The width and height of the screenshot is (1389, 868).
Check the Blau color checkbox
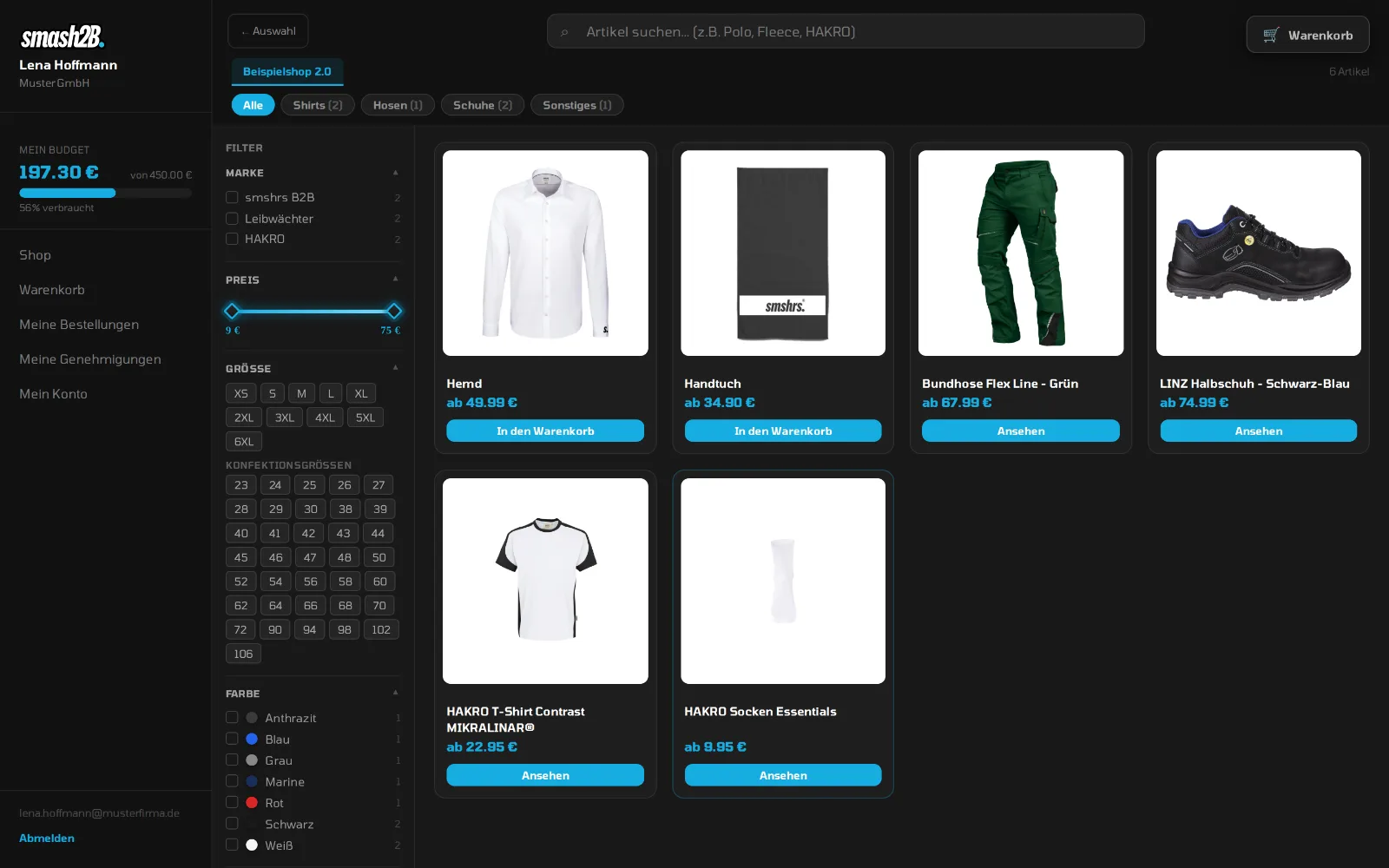click(x=232, y=739)
